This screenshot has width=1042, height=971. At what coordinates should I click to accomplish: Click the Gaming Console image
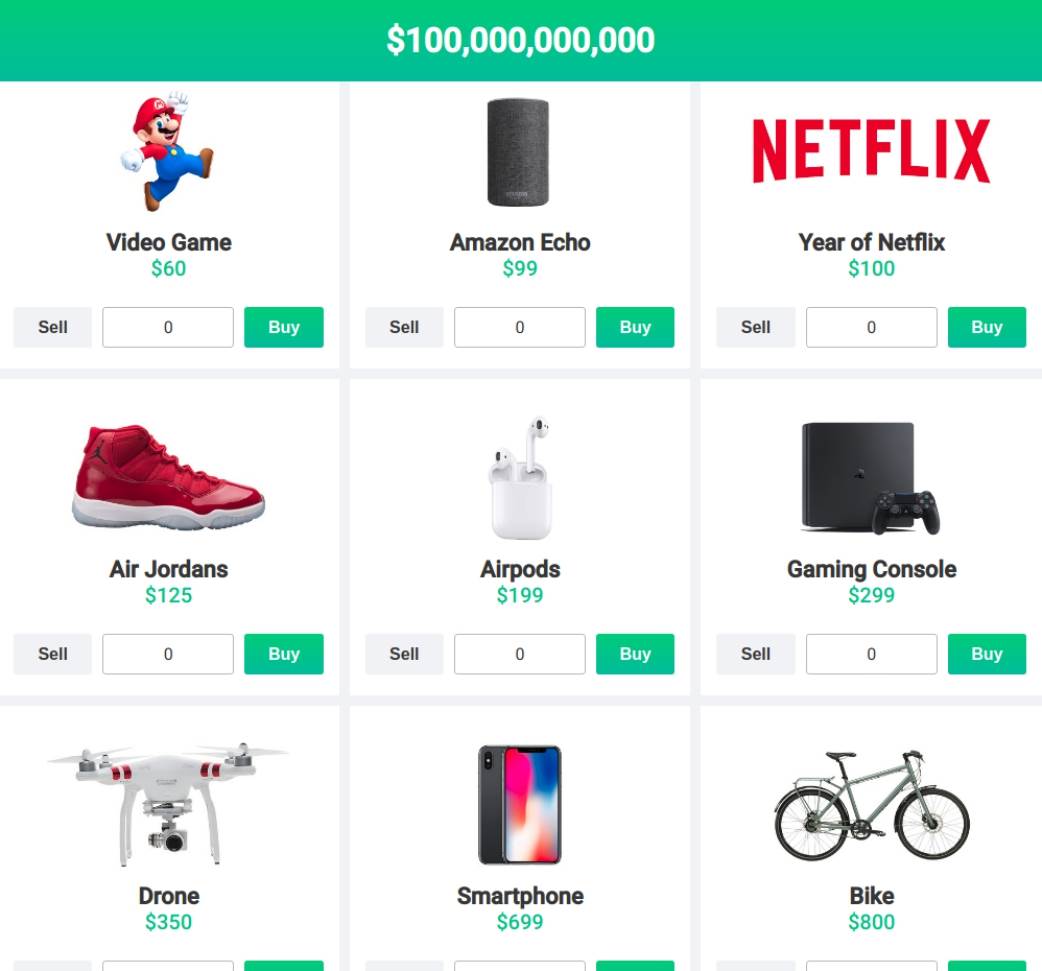871,478
